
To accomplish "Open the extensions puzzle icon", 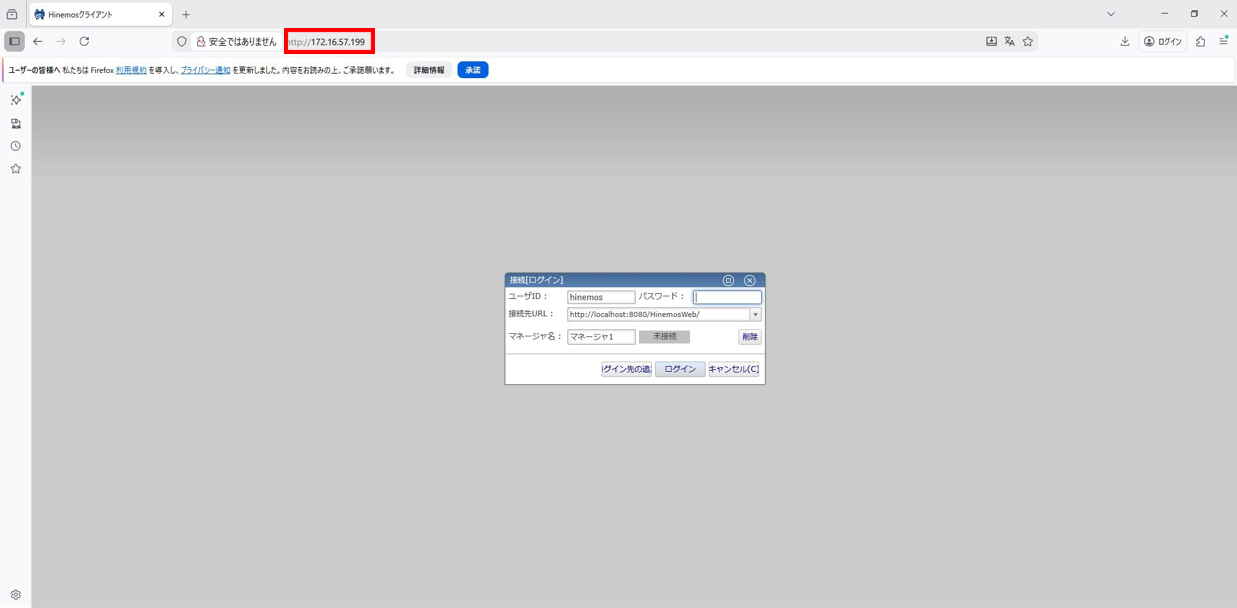I will click(1200, 41).
